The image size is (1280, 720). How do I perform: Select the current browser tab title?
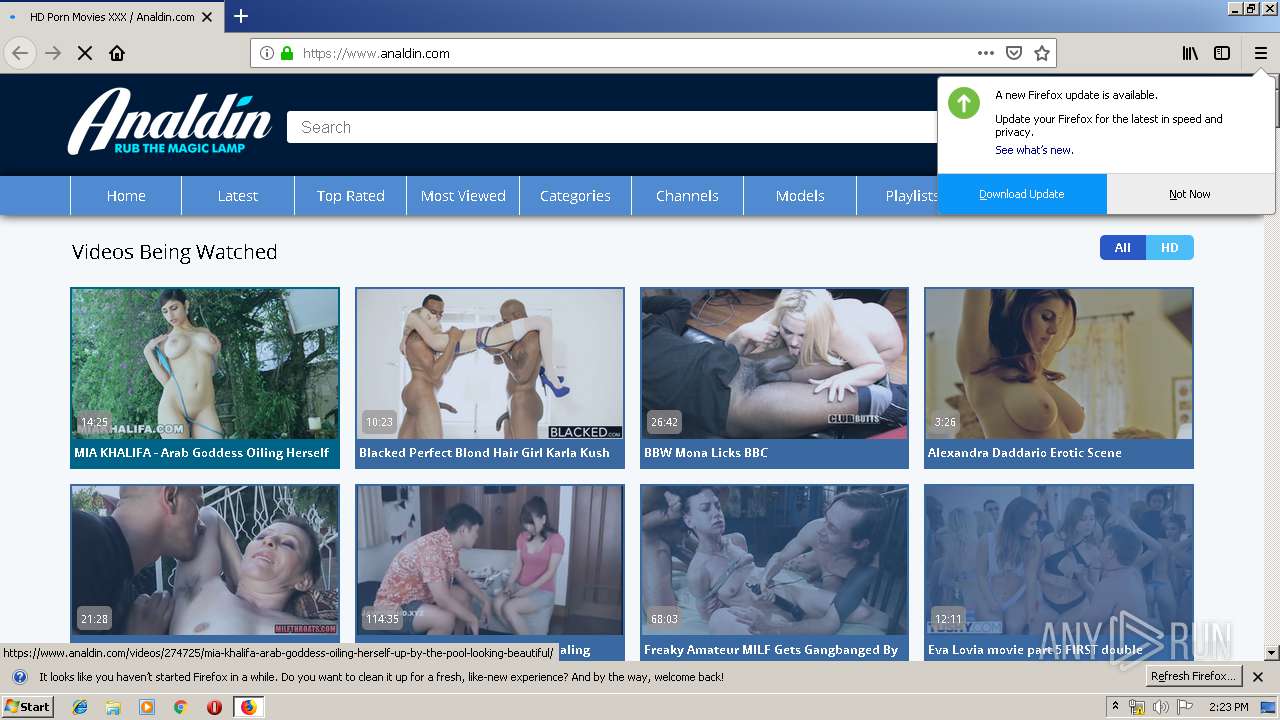point(112,17)
